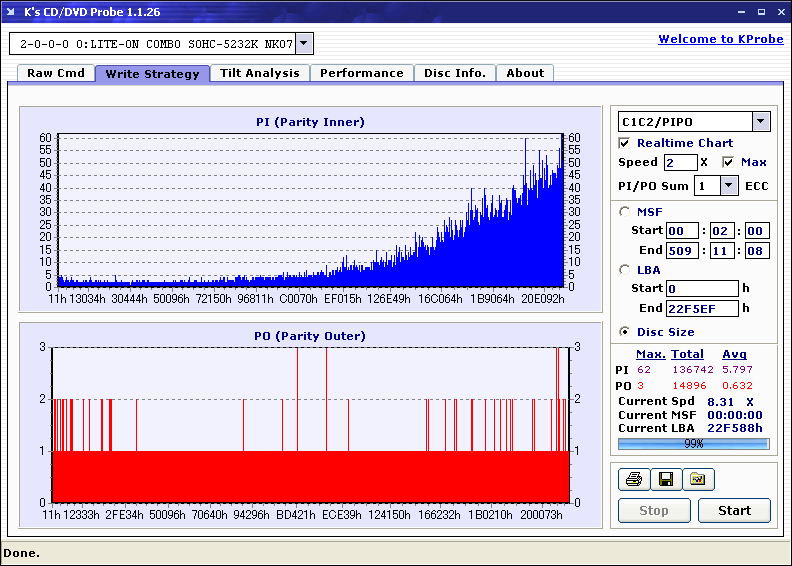This screenshot has height=566, width=792.
Task: Select the LBA range option
Action: click(x=625, y=270)
